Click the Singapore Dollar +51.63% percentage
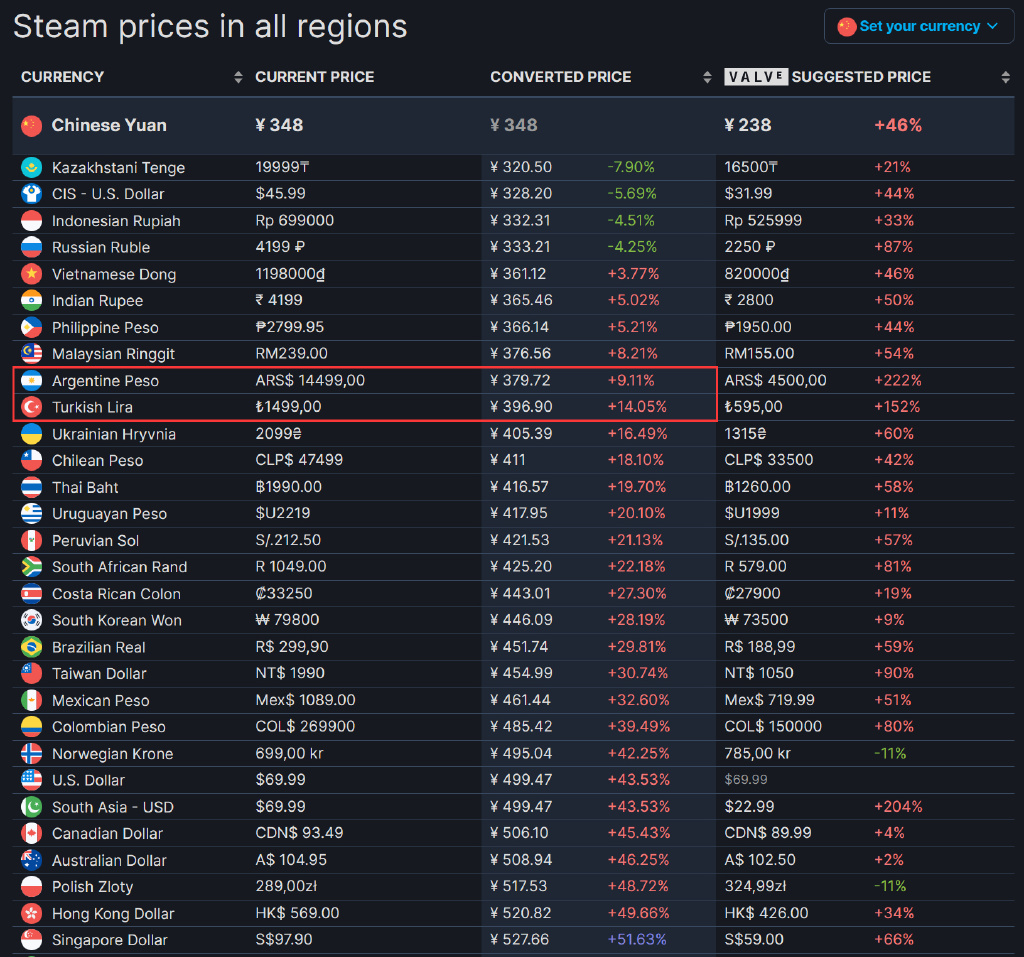The height and width of the screenshot is (957, 1024). coord(636,940)
